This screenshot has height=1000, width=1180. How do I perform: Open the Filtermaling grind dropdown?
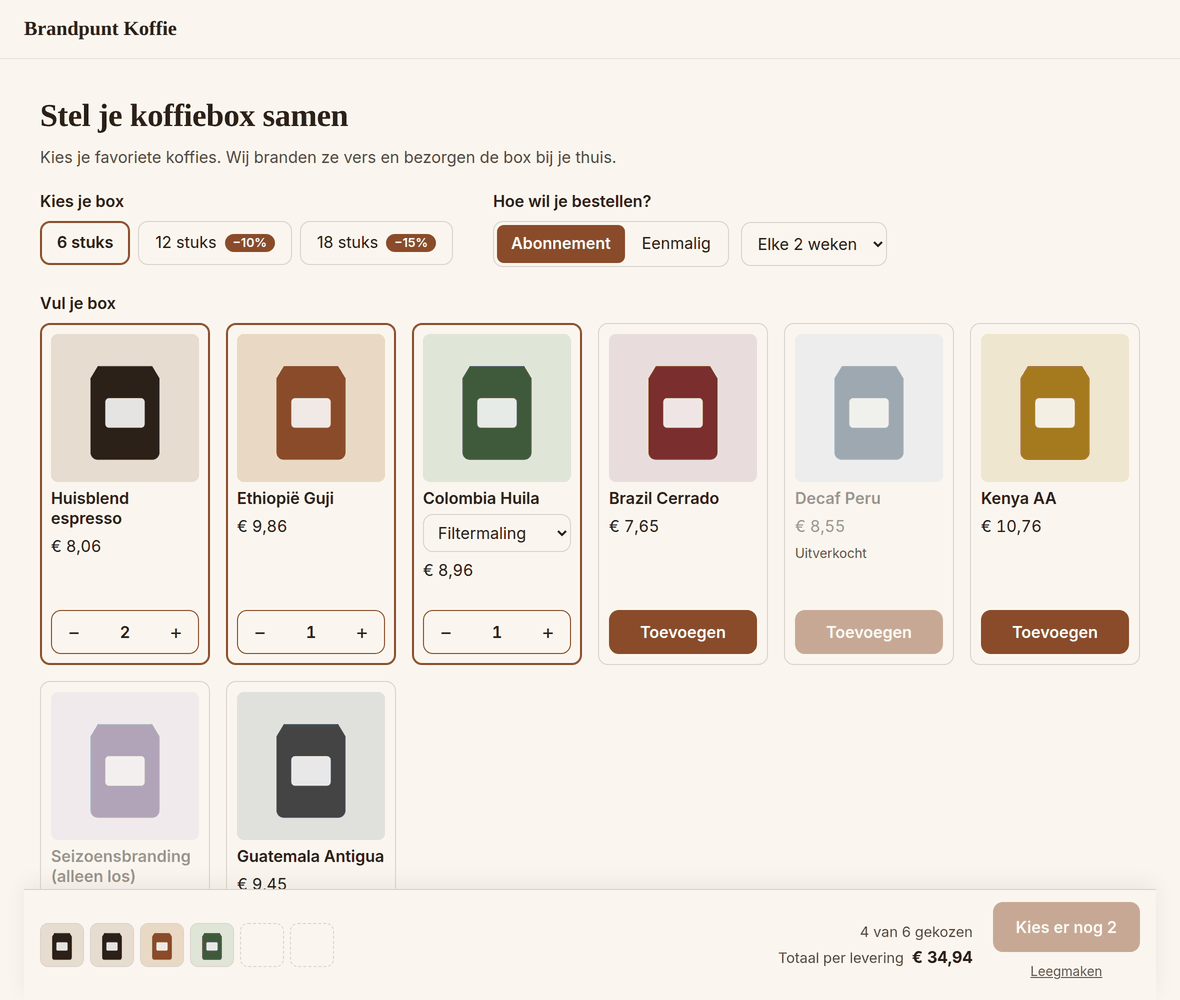(497, 533)
